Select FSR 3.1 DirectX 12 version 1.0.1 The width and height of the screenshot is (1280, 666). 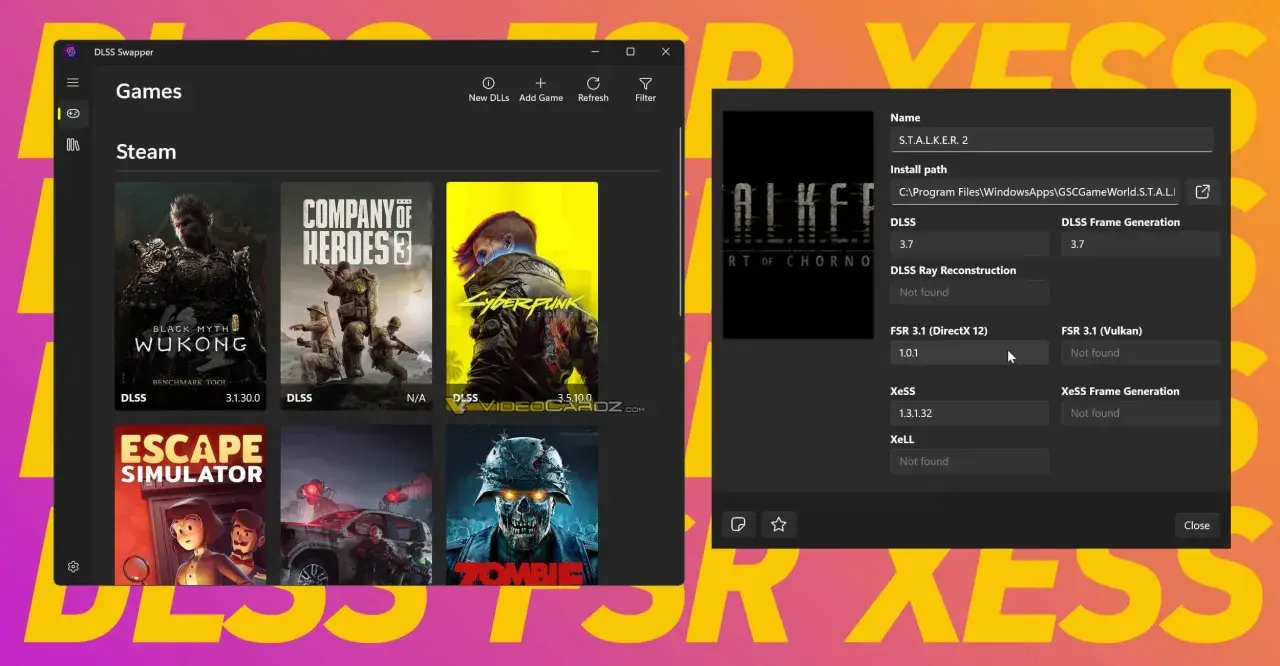pos(969,353)
